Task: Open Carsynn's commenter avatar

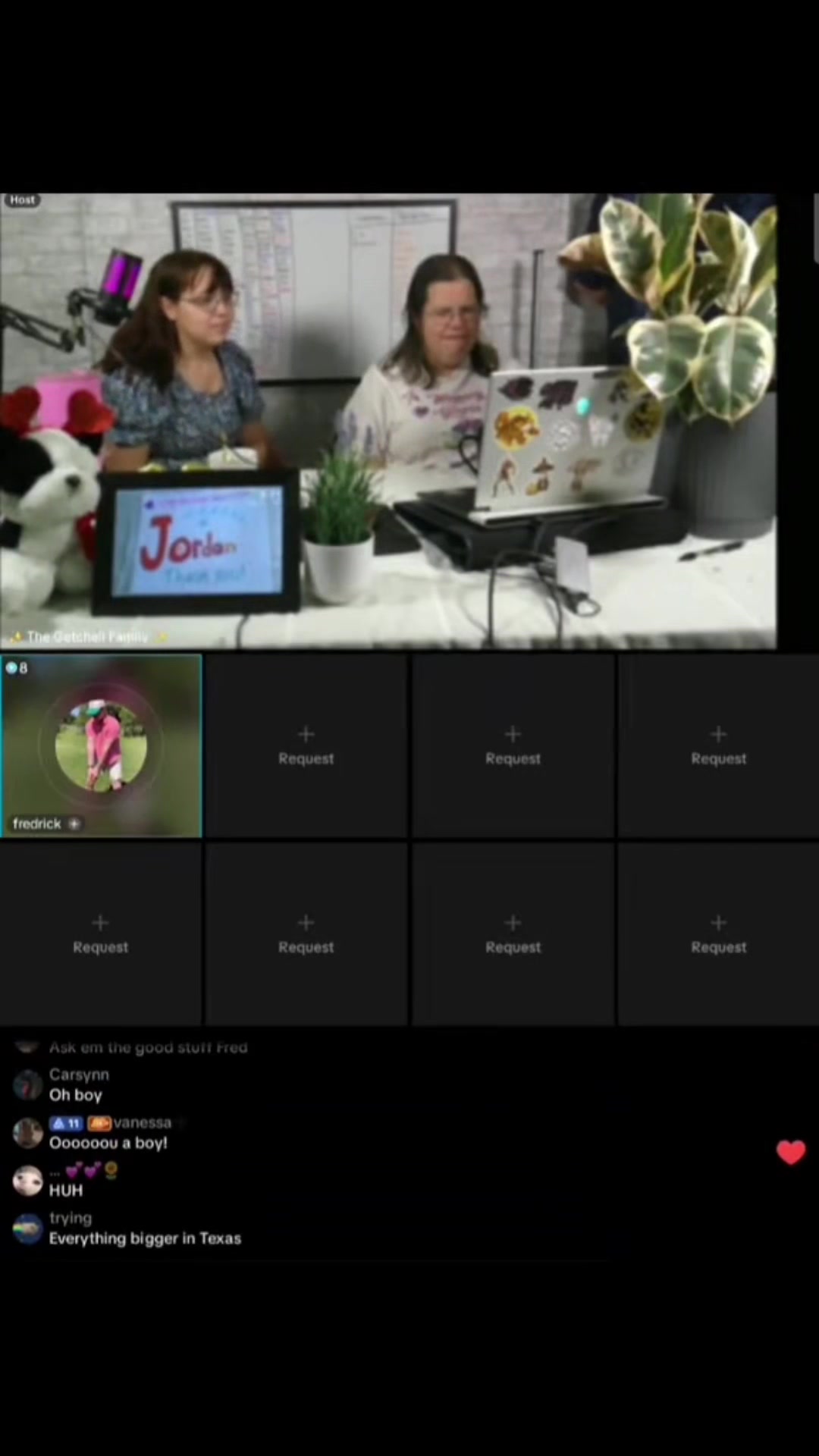Action: click(x=28, y=1085)
